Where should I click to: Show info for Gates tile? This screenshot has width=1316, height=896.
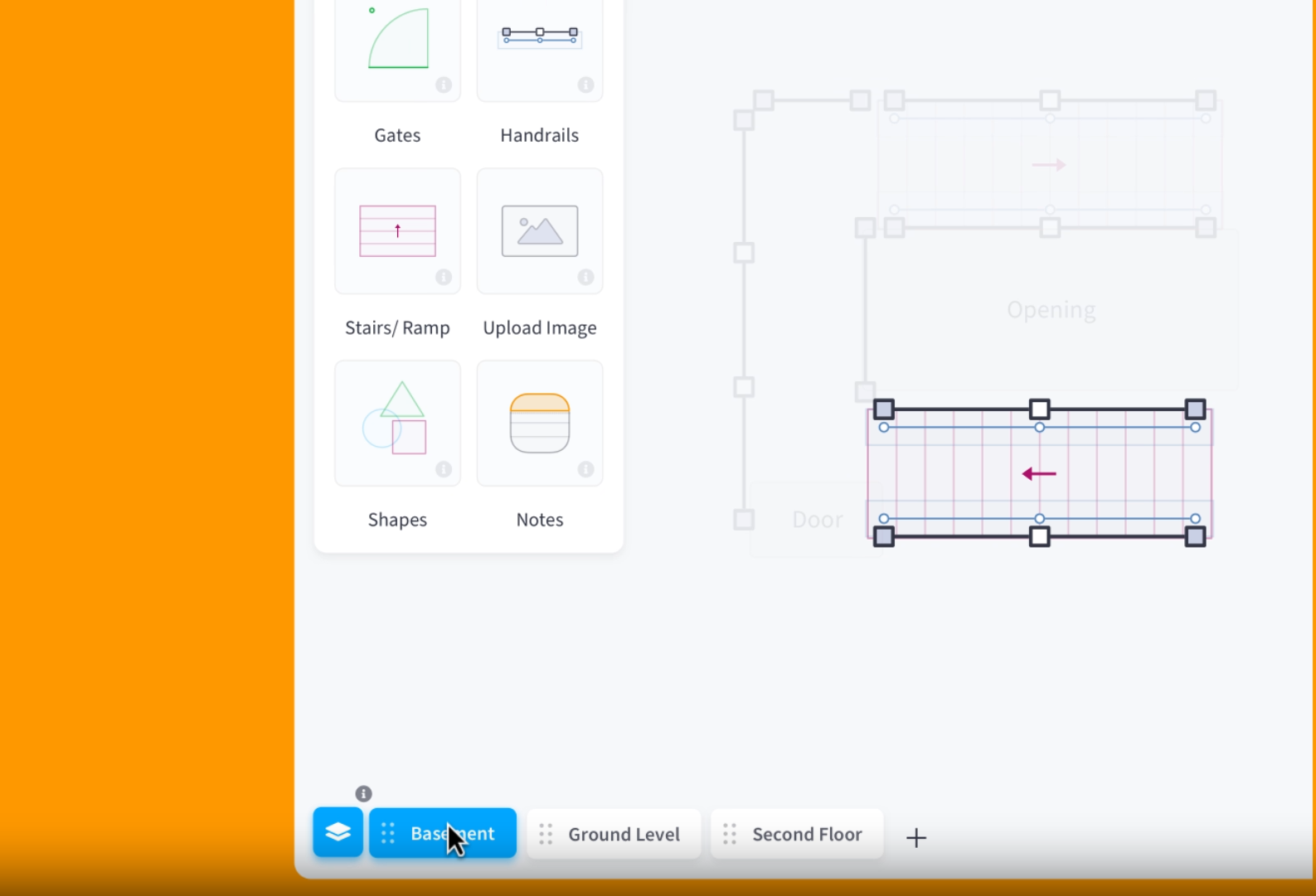click(x=444, y=85)
